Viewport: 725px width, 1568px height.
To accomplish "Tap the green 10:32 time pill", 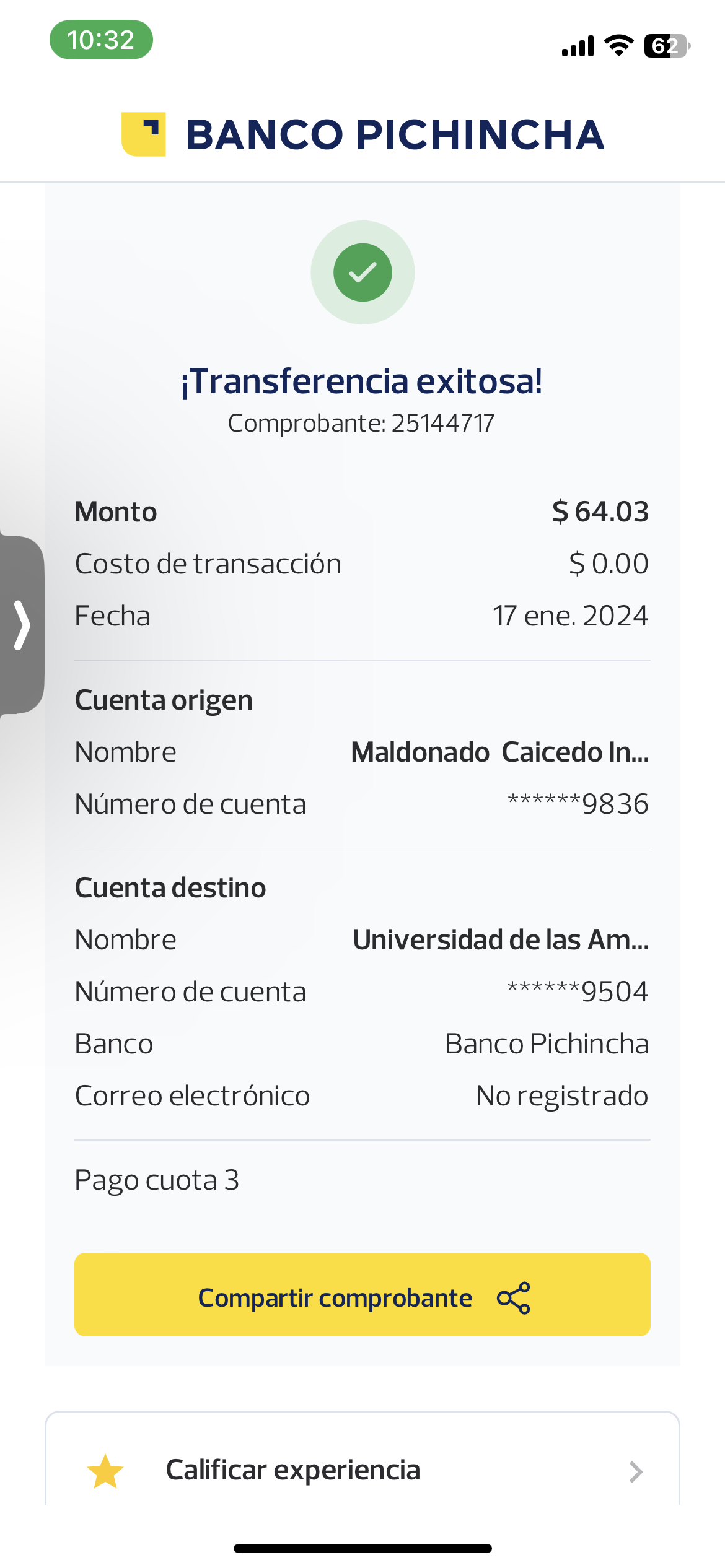I will click(101, 40).
